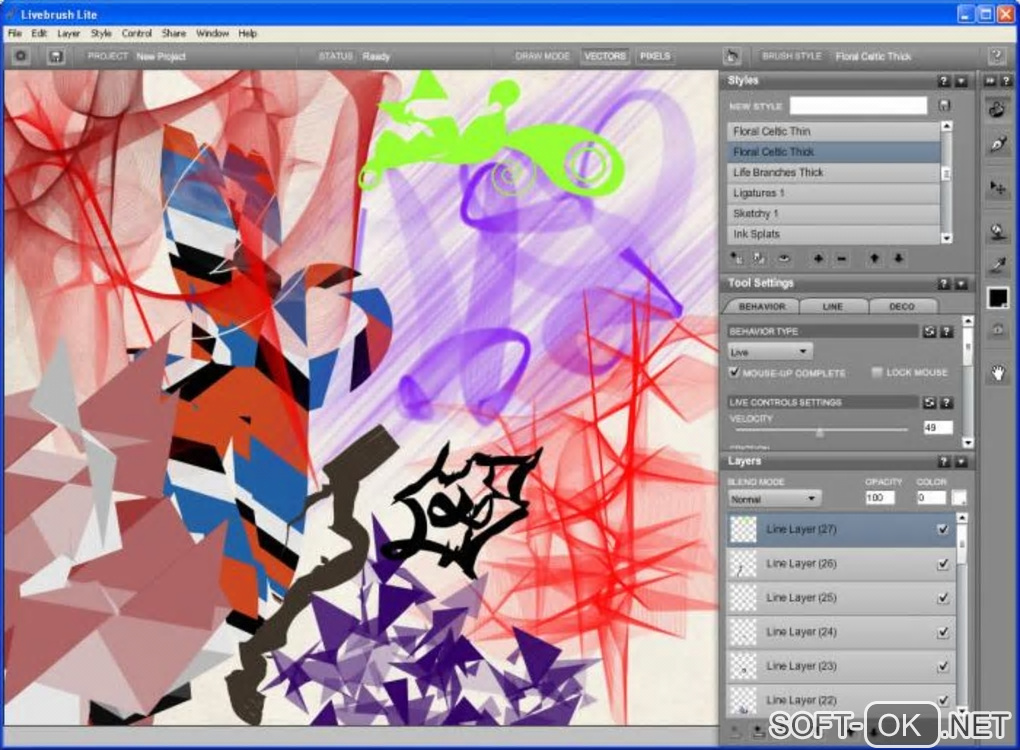Open Live Controls Settings help question mark
1020x750 pixels.
click(x=946, y=403)
